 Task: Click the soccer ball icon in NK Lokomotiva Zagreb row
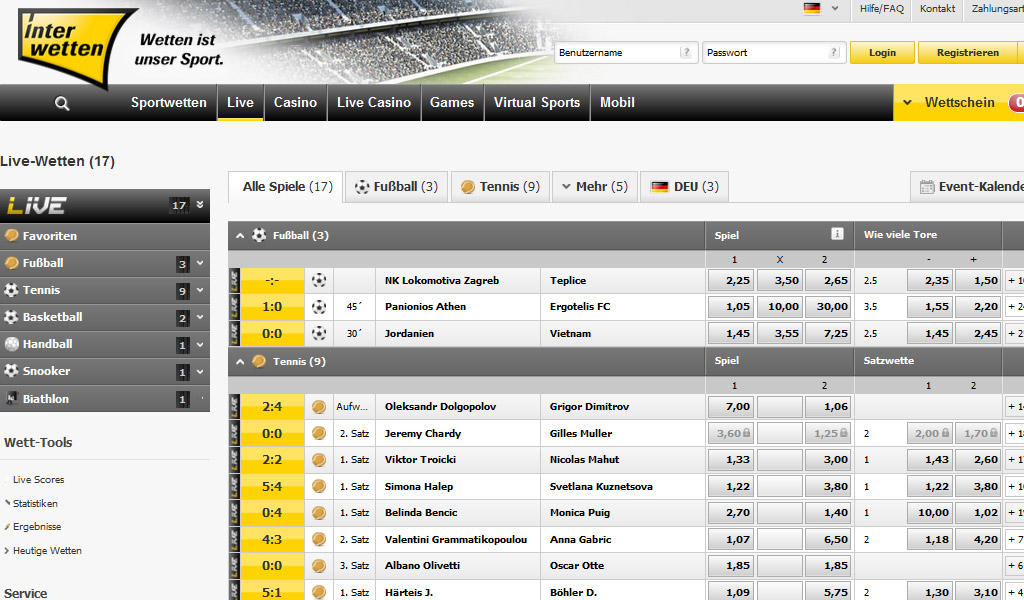point(319,281)
